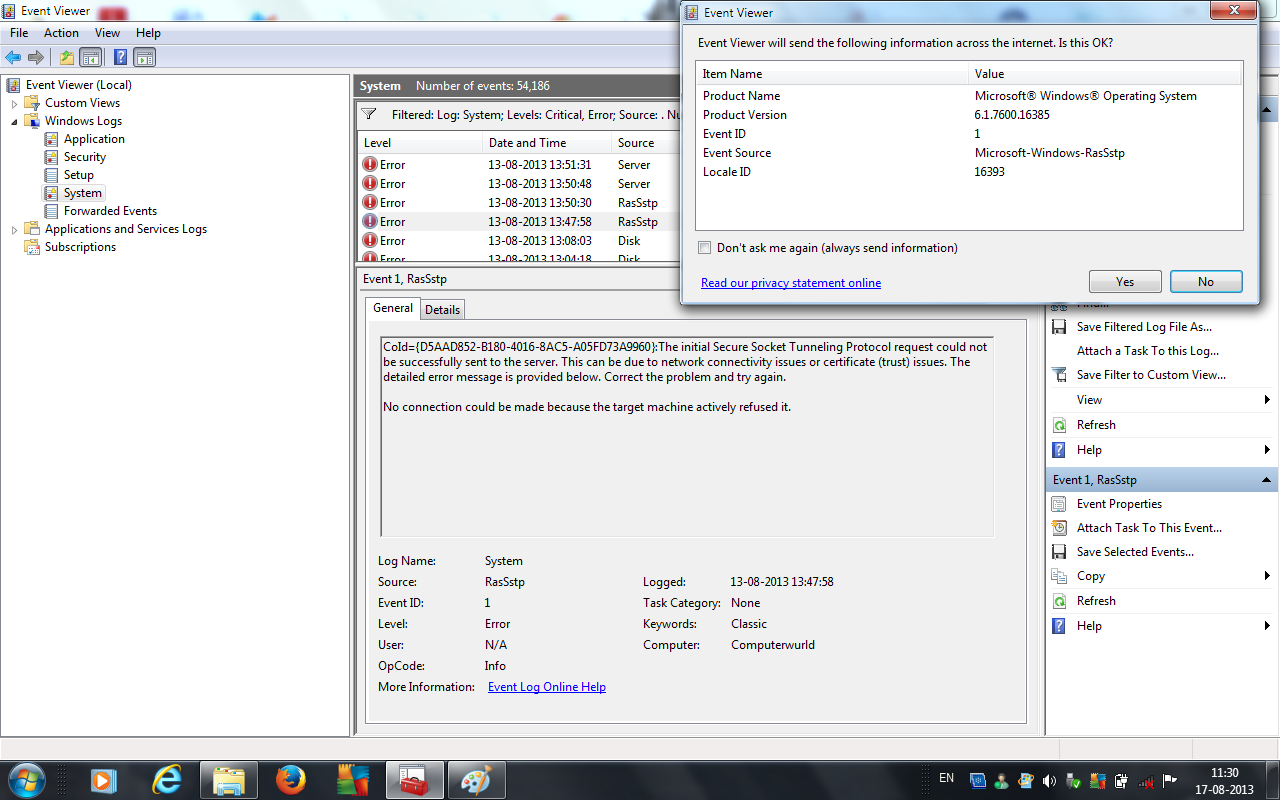
Task: Click the volume speaker tray icon
Action: (x=1049, y=781)
